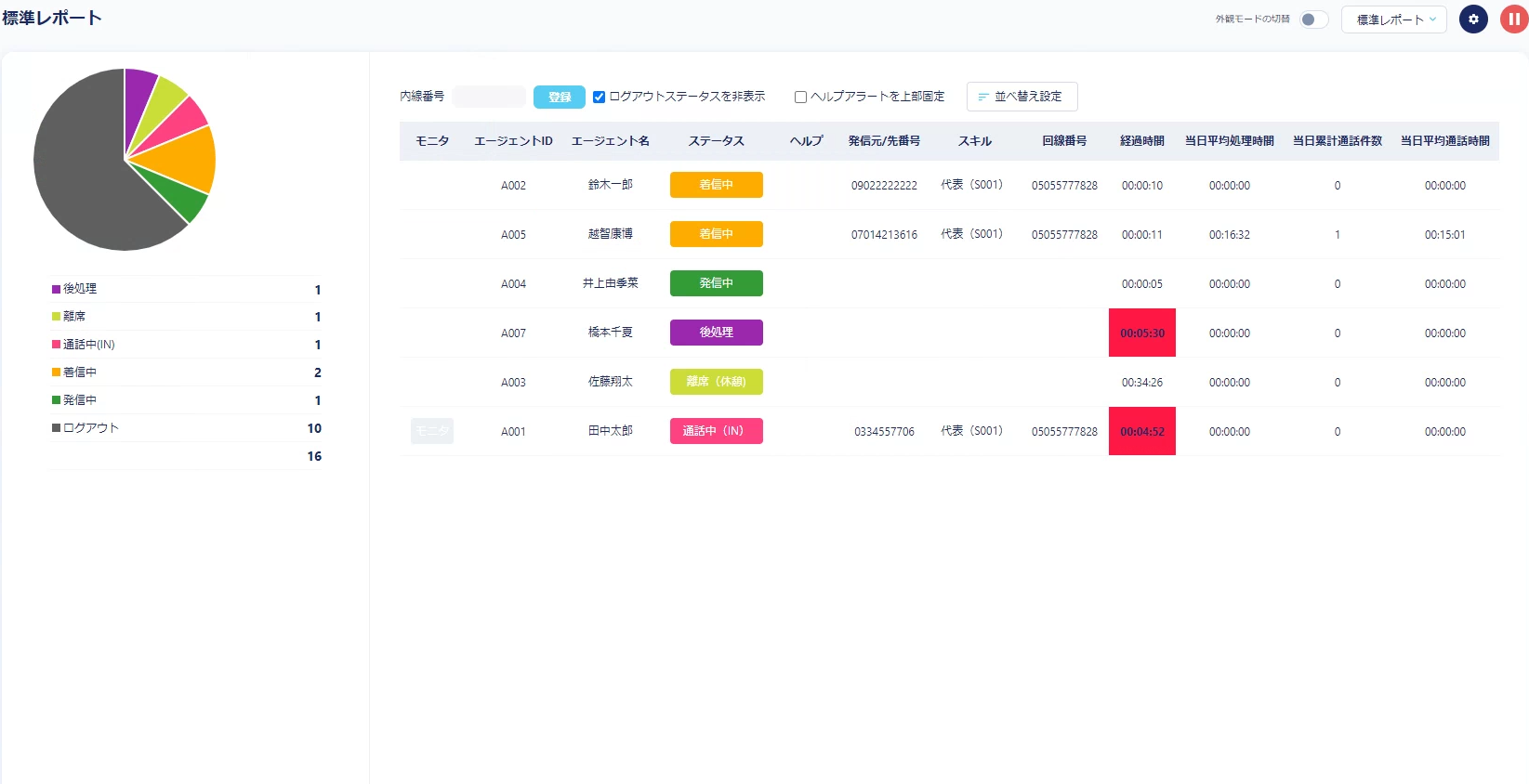Open settings with the gear icon

[1473, 20]
